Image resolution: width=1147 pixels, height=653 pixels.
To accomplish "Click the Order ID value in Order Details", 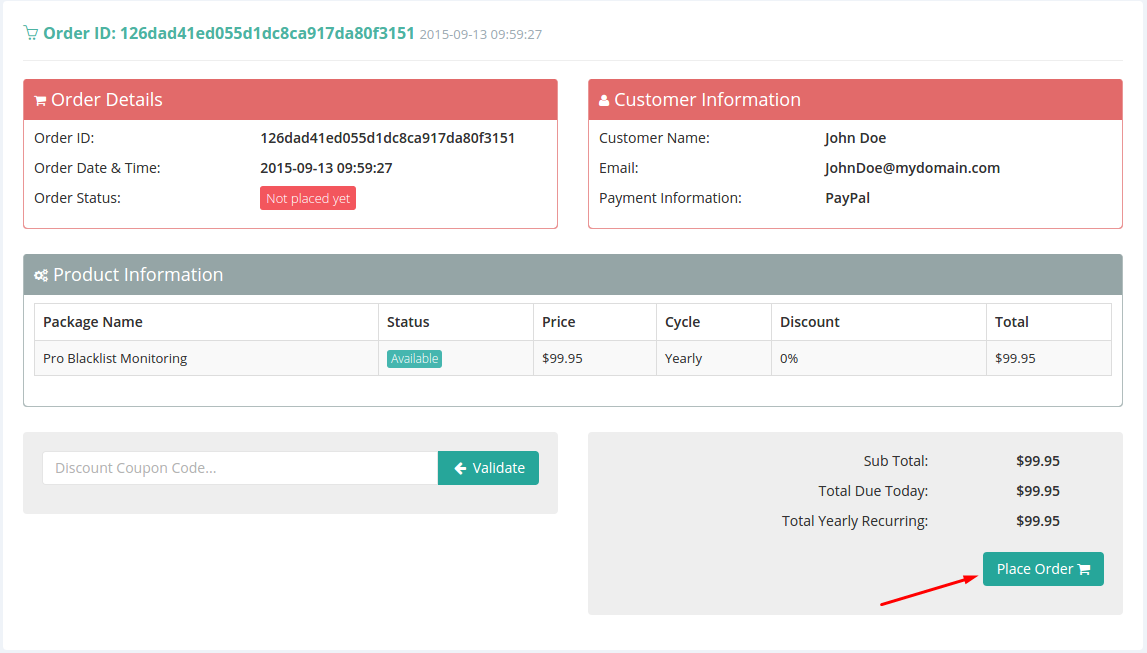I will tap(388, 138).
